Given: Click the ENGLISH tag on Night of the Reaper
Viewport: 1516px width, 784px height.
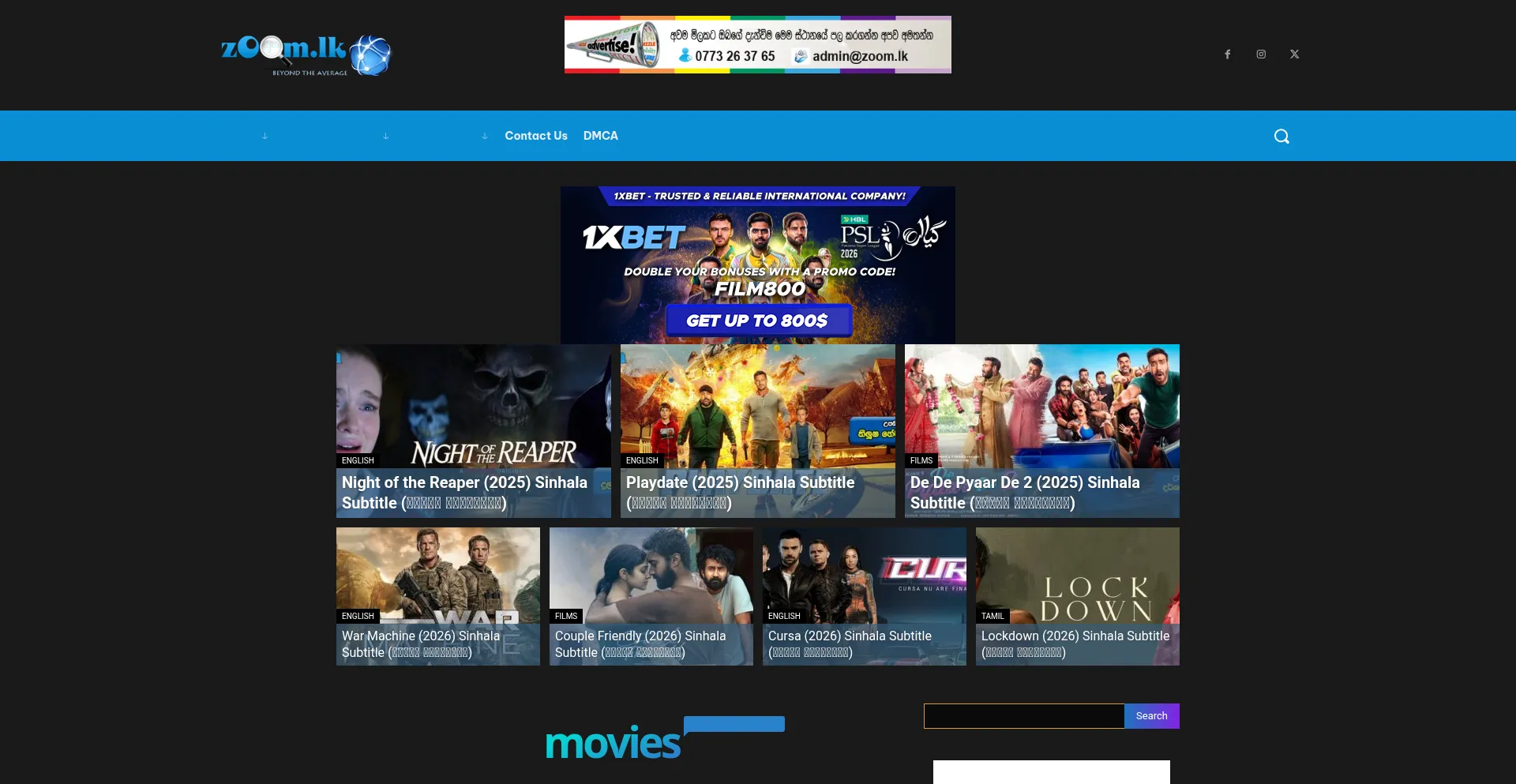Looking at the screenshot, I should (x=358, y=460).
